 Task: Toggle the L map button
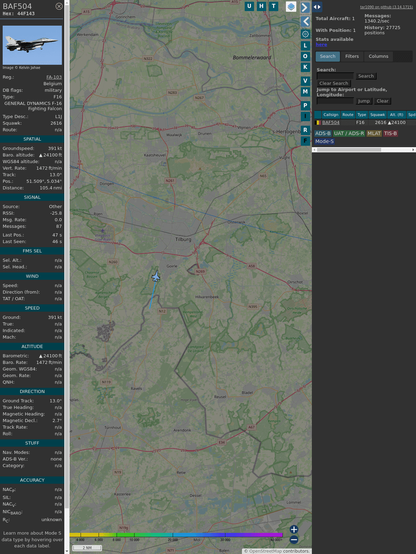pos(305,46)
